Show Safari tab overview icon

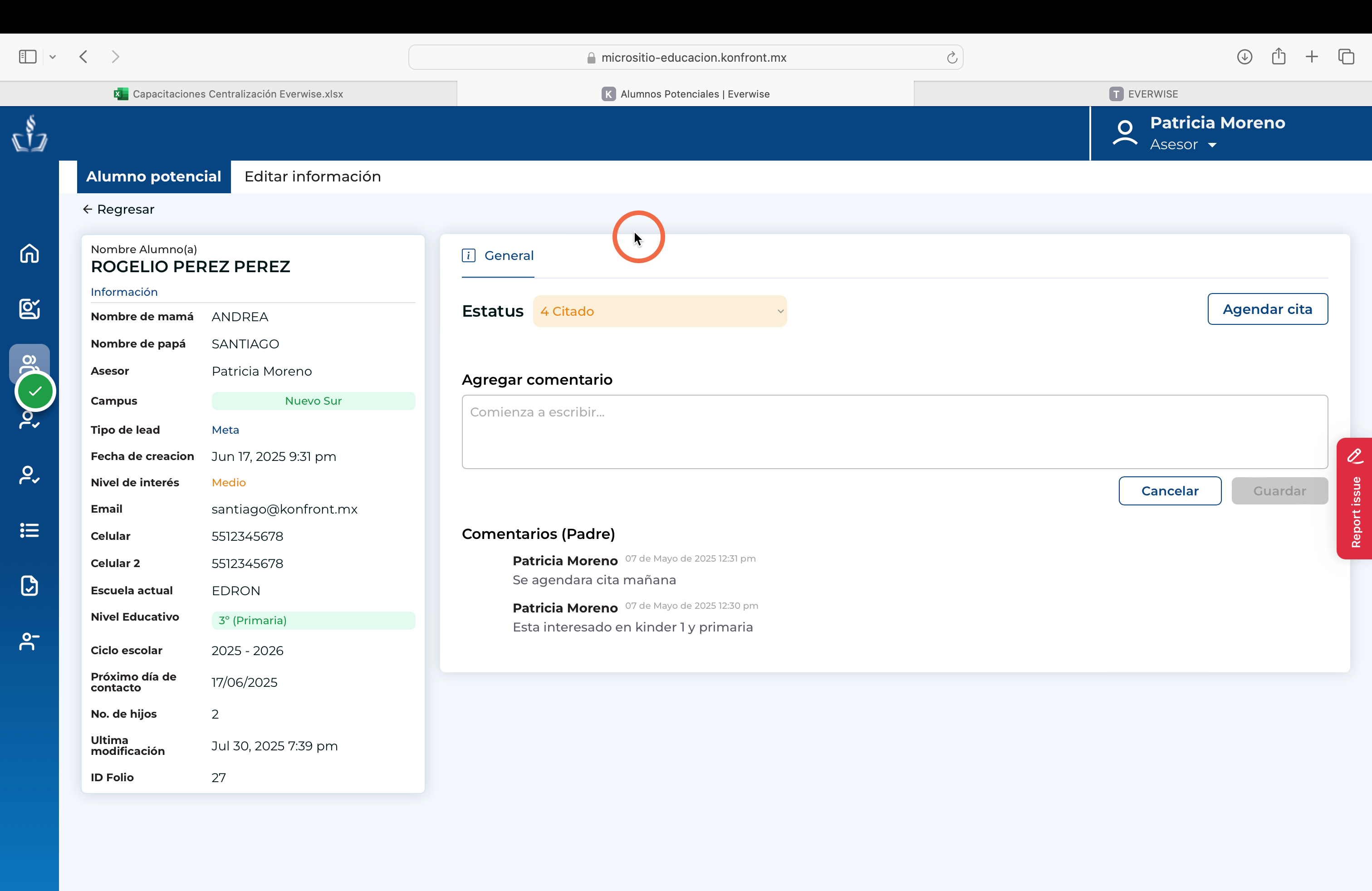click(x=1346, y=56)
